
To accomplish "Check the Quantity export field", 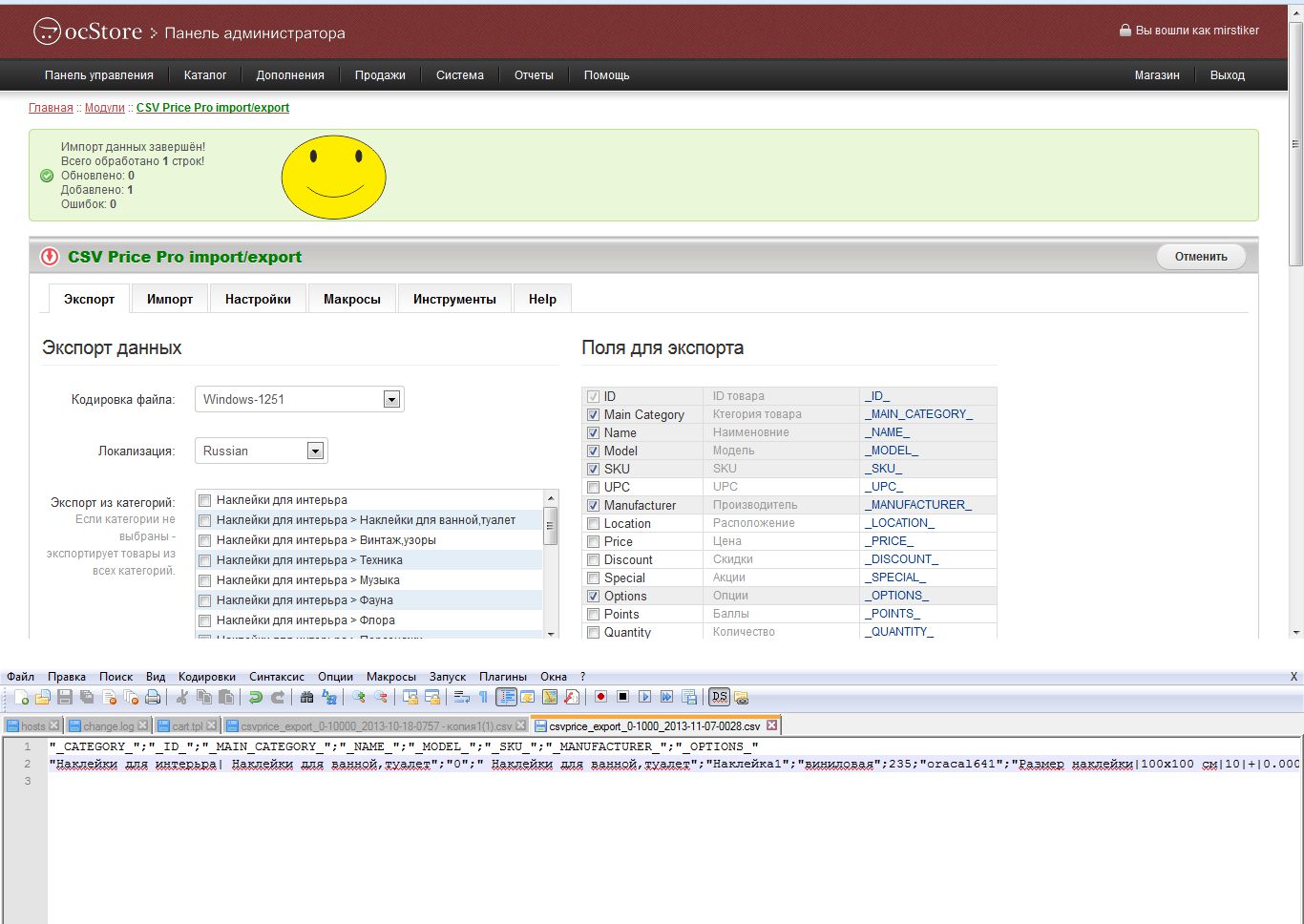I will [594, 633].
